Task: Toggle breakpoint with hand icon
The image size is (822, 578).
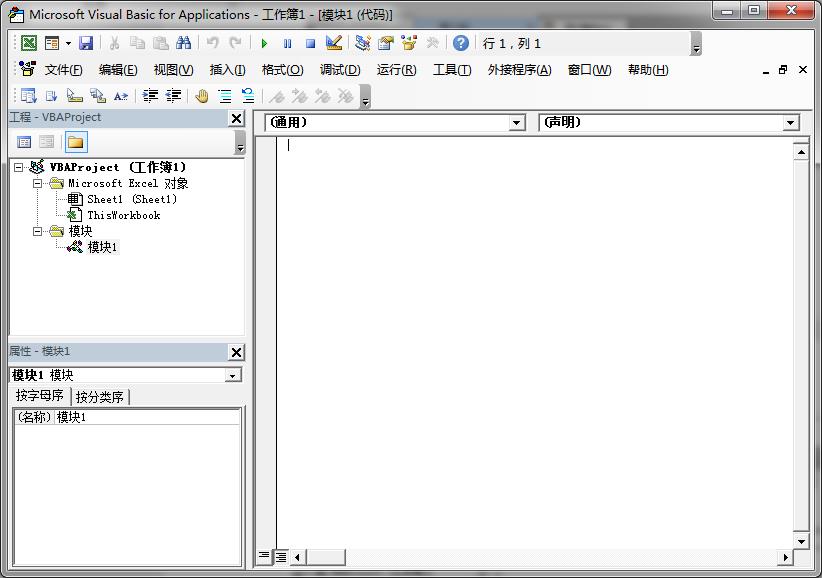Action: pos(202,96)
